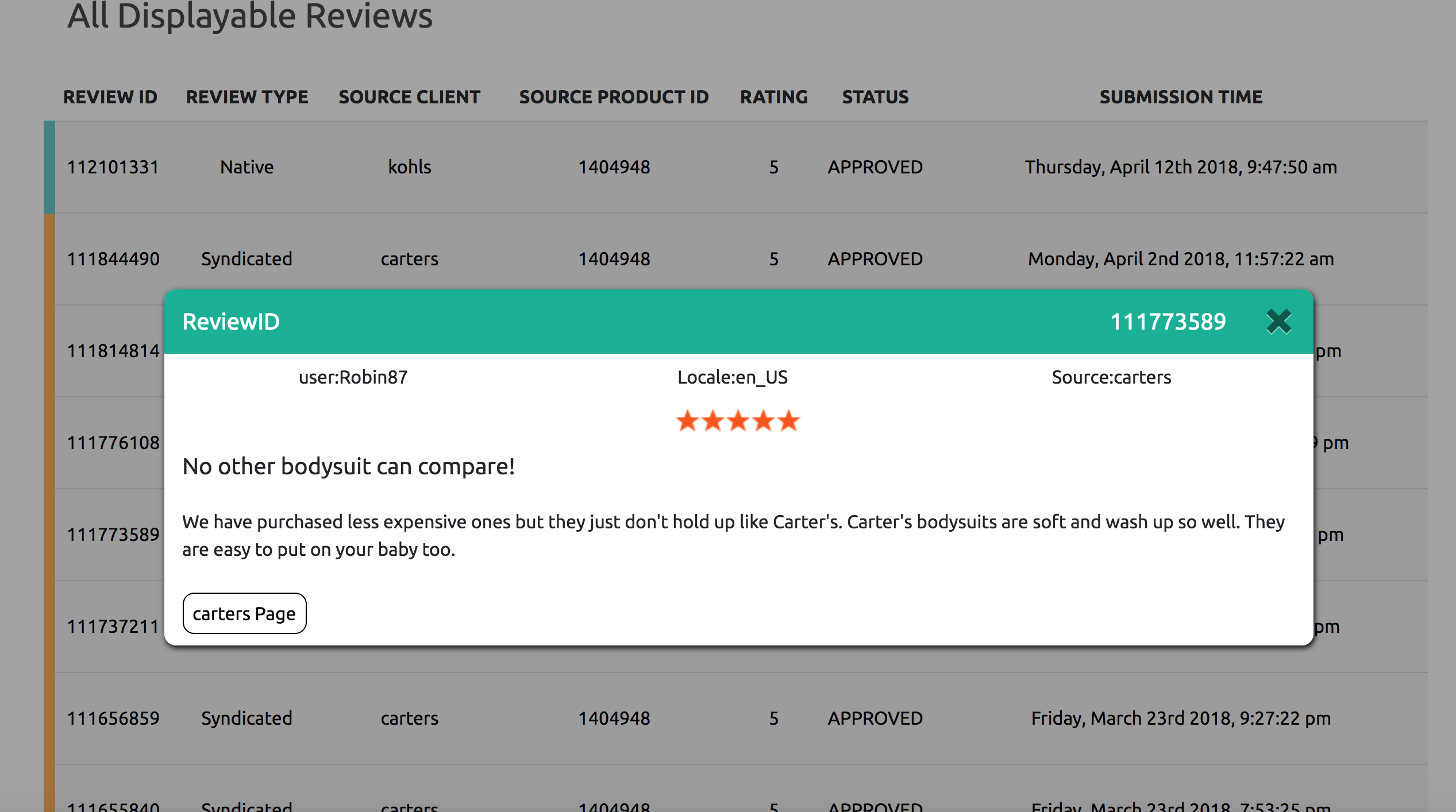The image size is (1456, 812).
Task: Click Syndicated type in row 111656859
Action: pos(247,718)
